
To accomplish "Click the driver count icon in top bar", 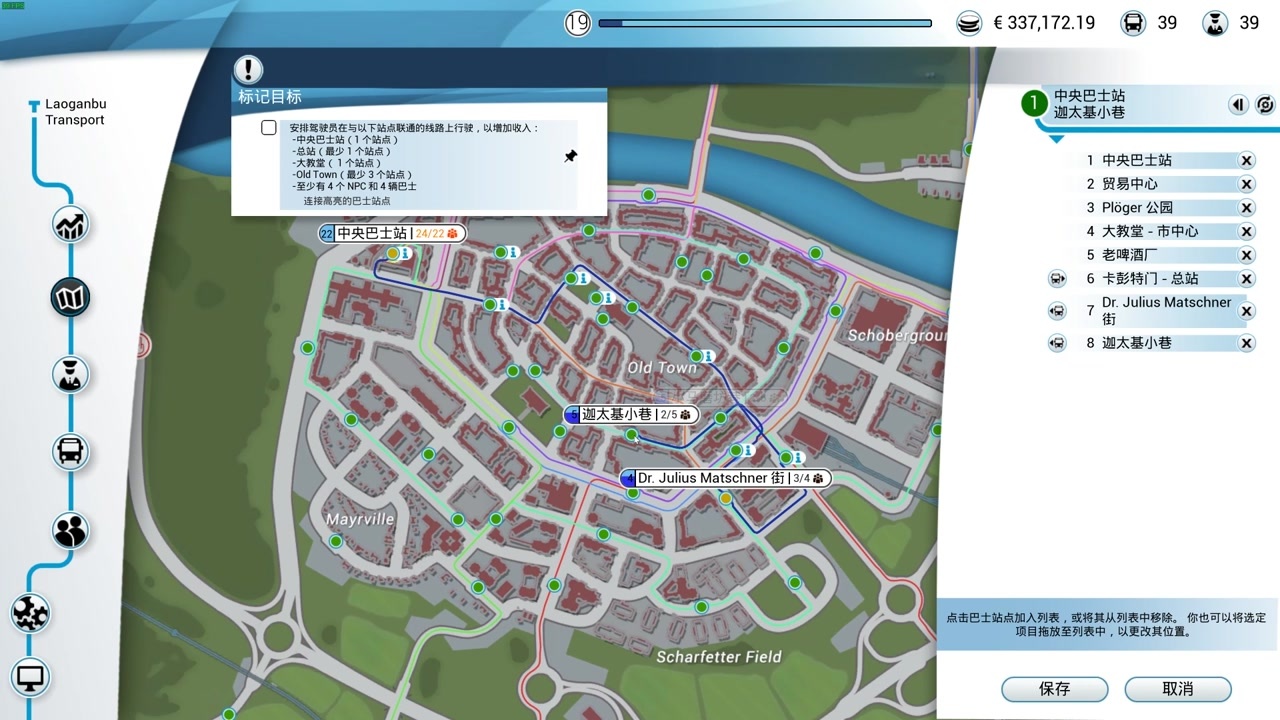I will (1215, 22).
